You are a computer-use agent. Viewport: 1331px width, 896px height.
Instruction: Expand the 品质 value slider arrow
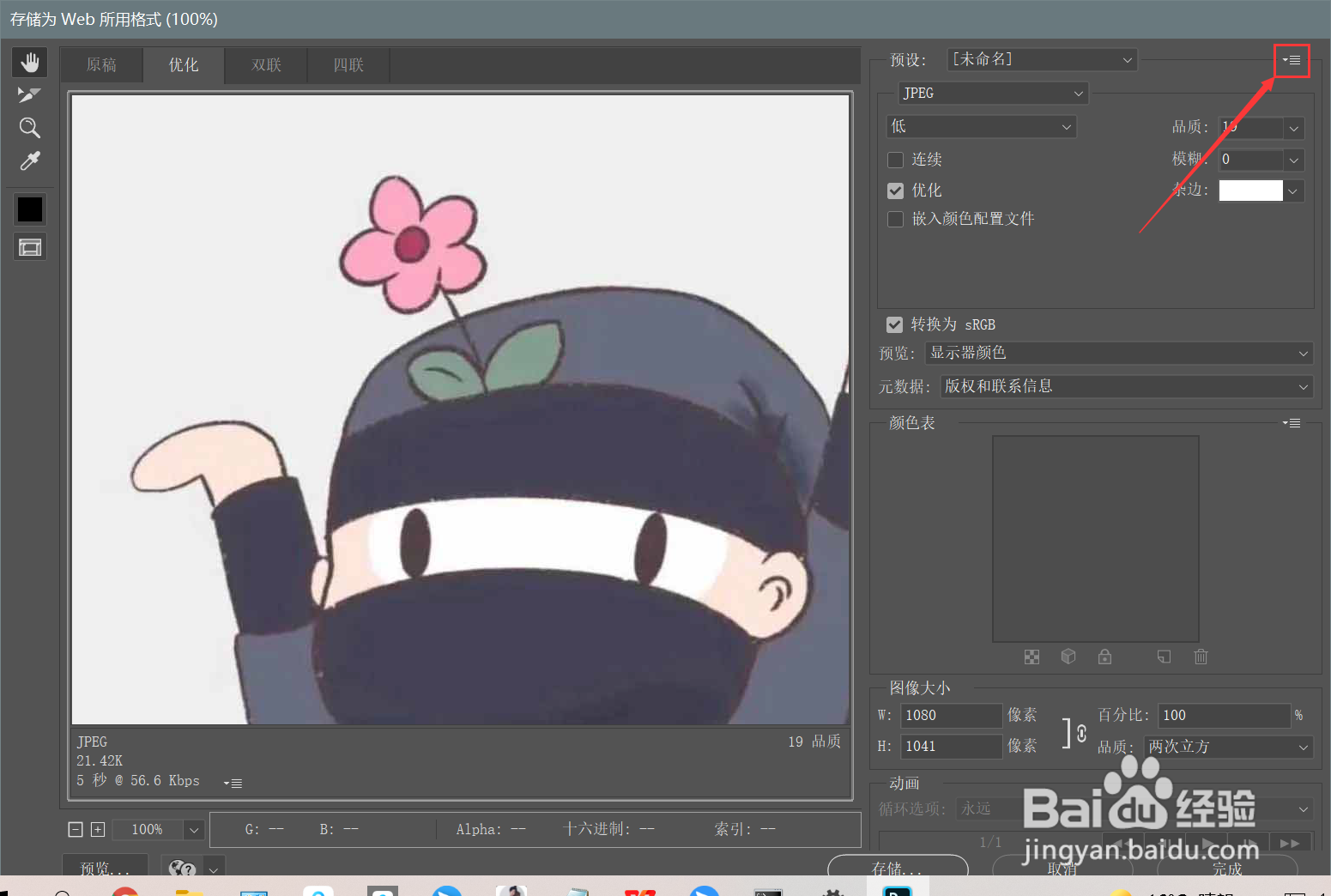[1294, 128]
